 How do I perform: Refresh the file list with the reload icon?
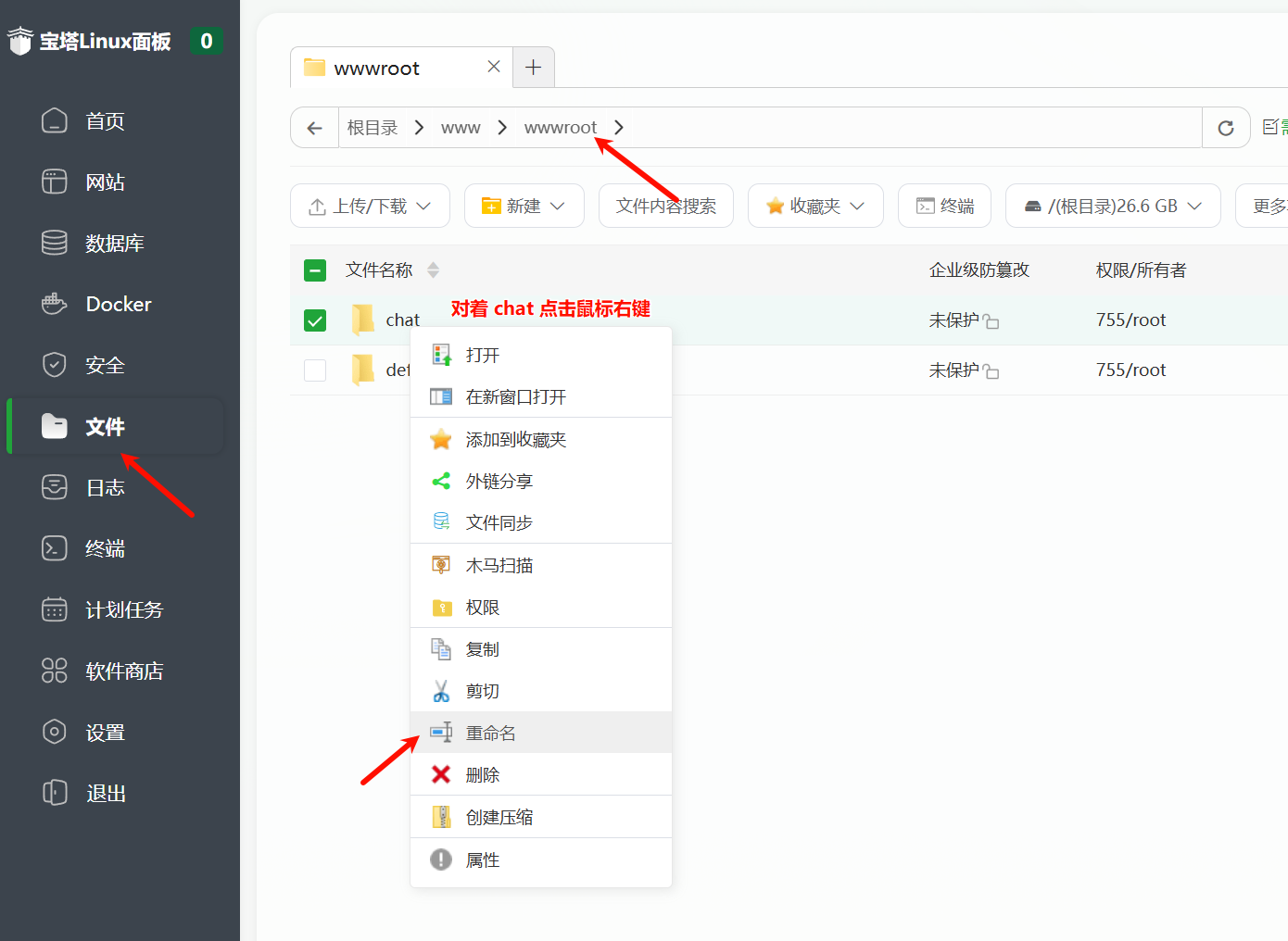coord(1225,128)
